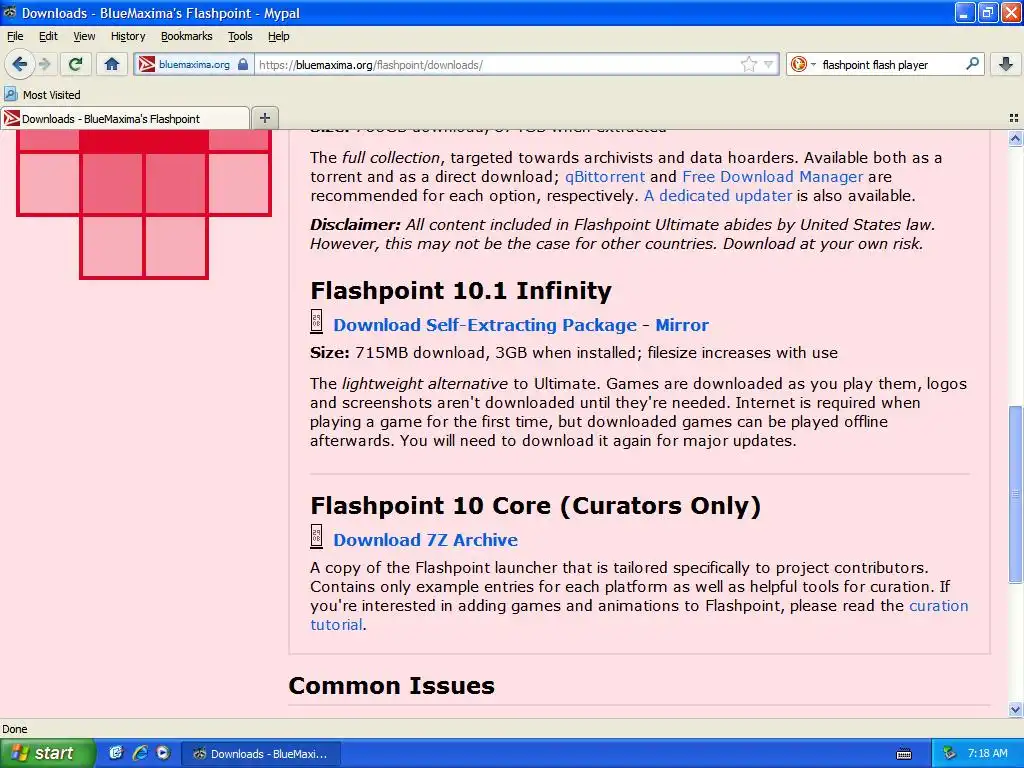Launch Internet Explorer from quick launch

coord(140,753)
